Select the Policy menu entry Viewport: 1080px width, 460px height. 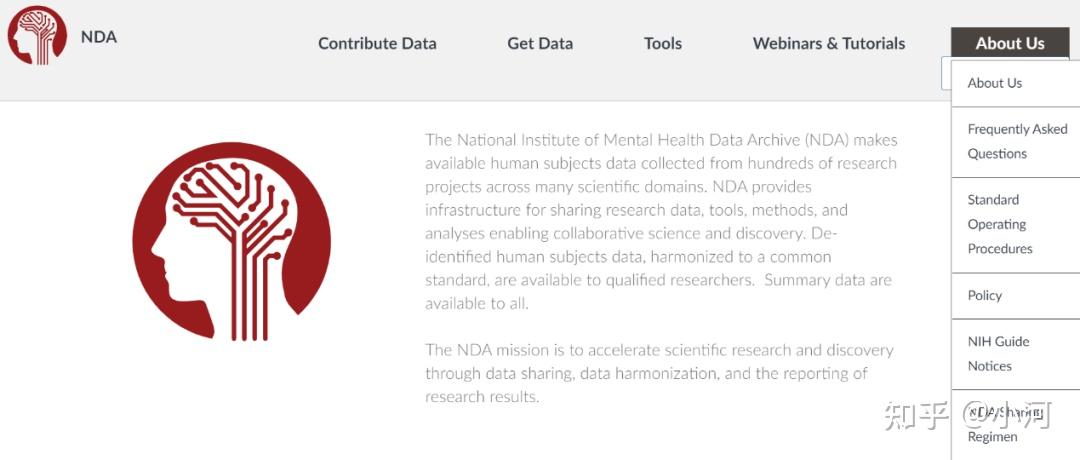[x=985, y=295]
